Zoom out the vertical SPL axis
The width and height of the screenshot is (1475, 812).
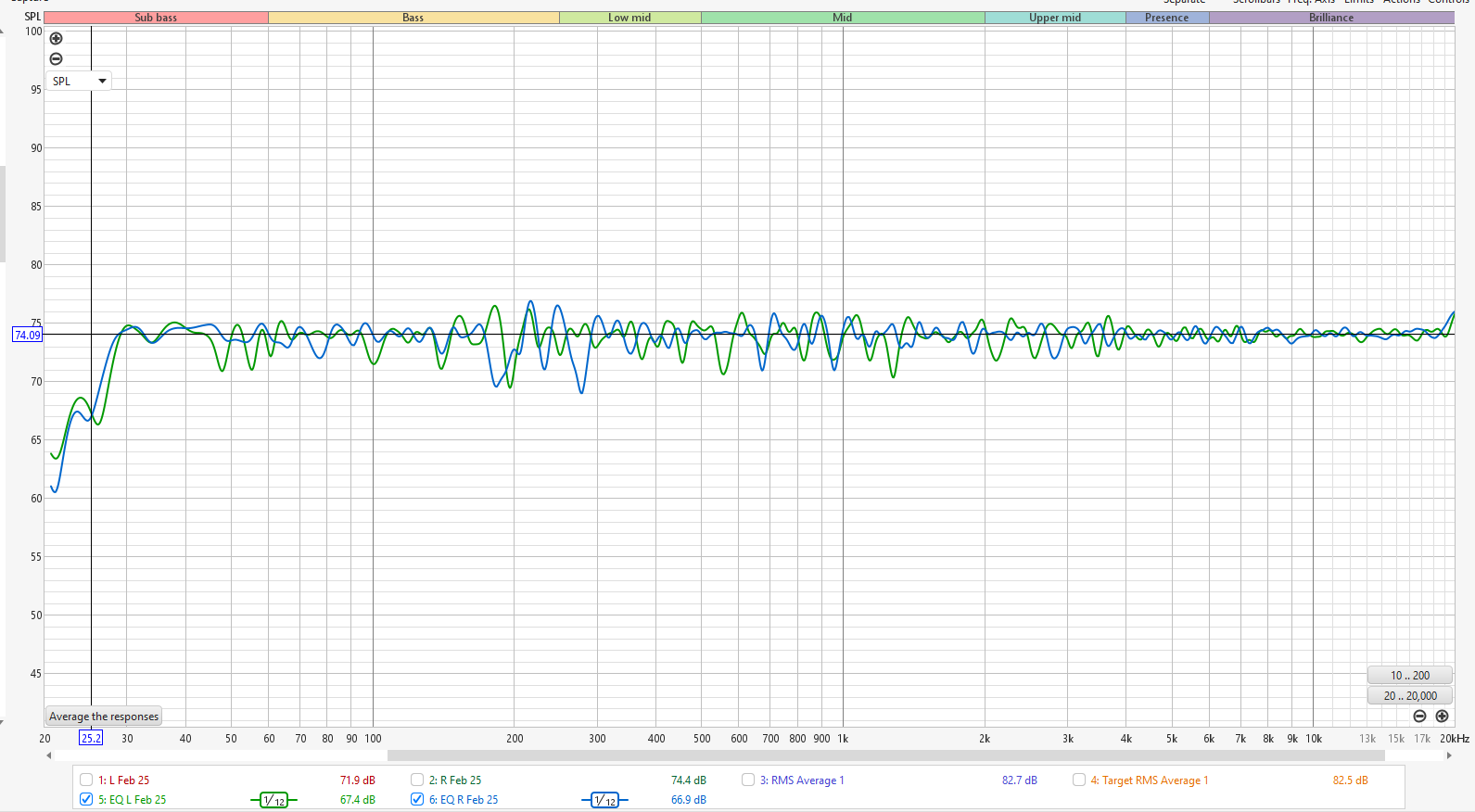[57, 59]
